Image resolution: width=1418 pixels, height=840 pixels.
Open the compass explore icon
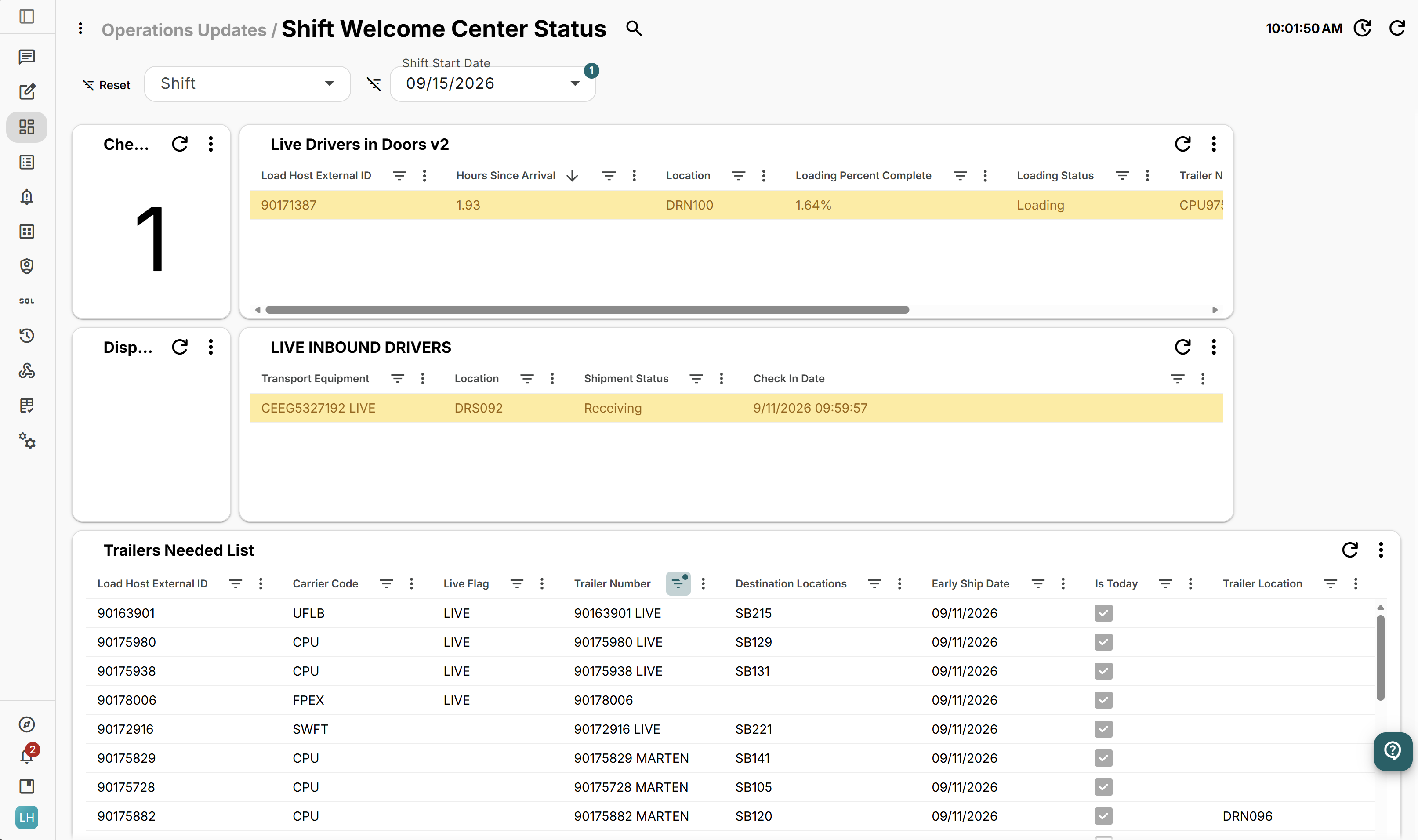27,724
